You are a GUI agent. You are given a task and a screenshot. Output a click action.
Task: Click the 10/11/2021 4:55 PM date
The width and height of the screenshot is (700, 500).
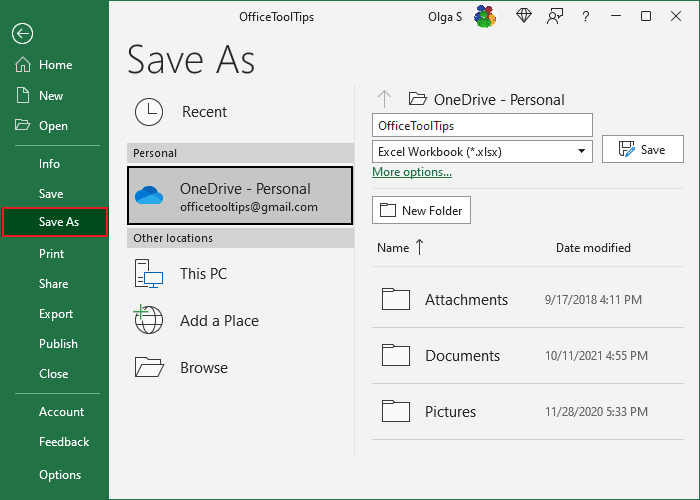click(x=596, y=356)
